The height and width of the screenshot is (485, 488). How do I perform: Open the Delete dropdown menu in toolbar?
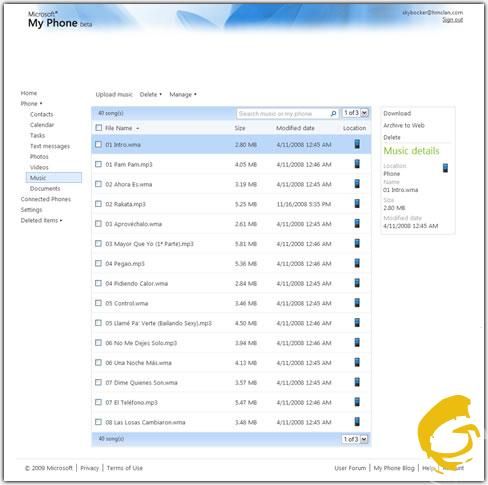click(x=151, y=94)
